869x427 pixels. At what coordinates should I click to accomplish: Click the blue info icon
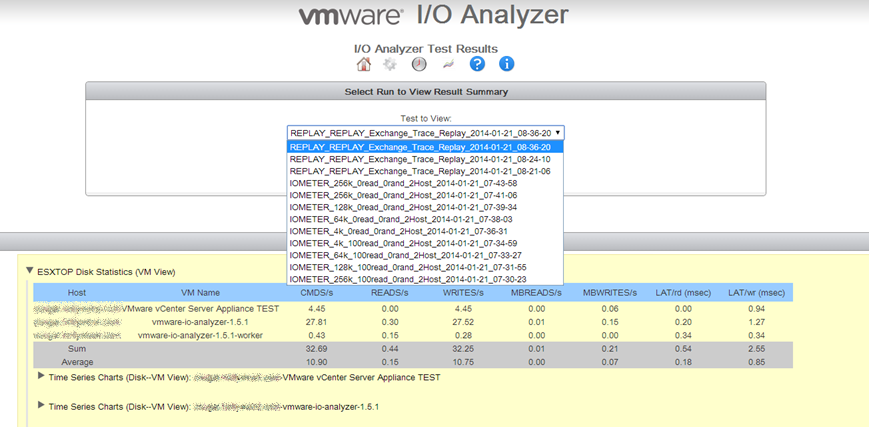point(506,65)
